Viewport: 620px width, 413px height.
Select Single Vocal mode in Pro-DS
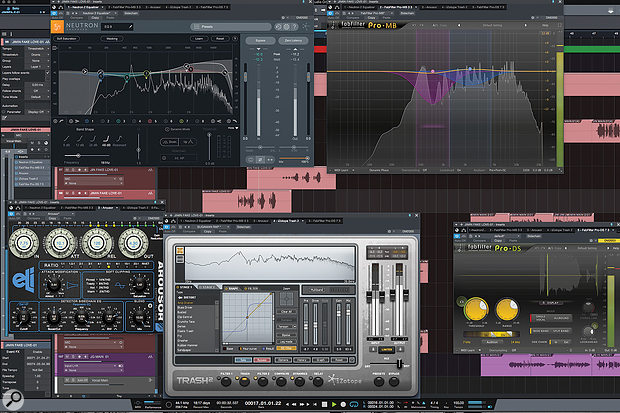pyautogui.click(x=540, y=318)
